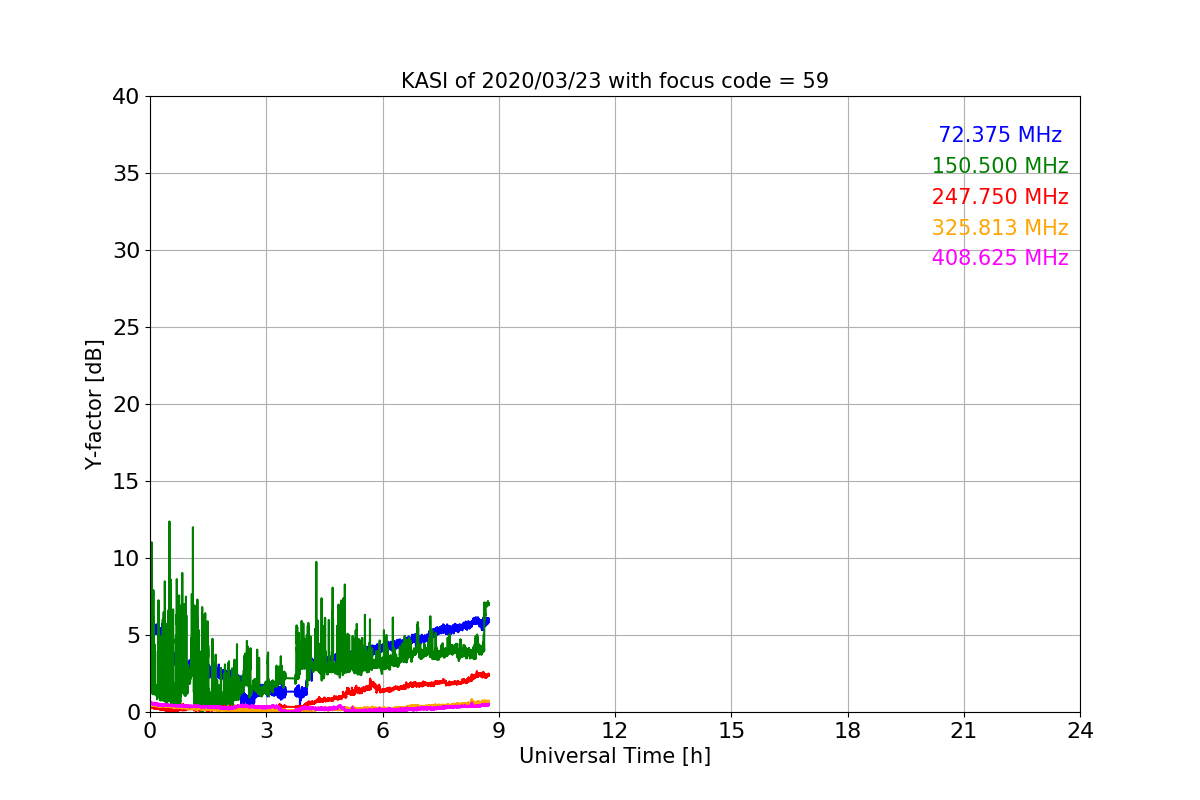Click the y-axis tick label 10

[127, 559]
